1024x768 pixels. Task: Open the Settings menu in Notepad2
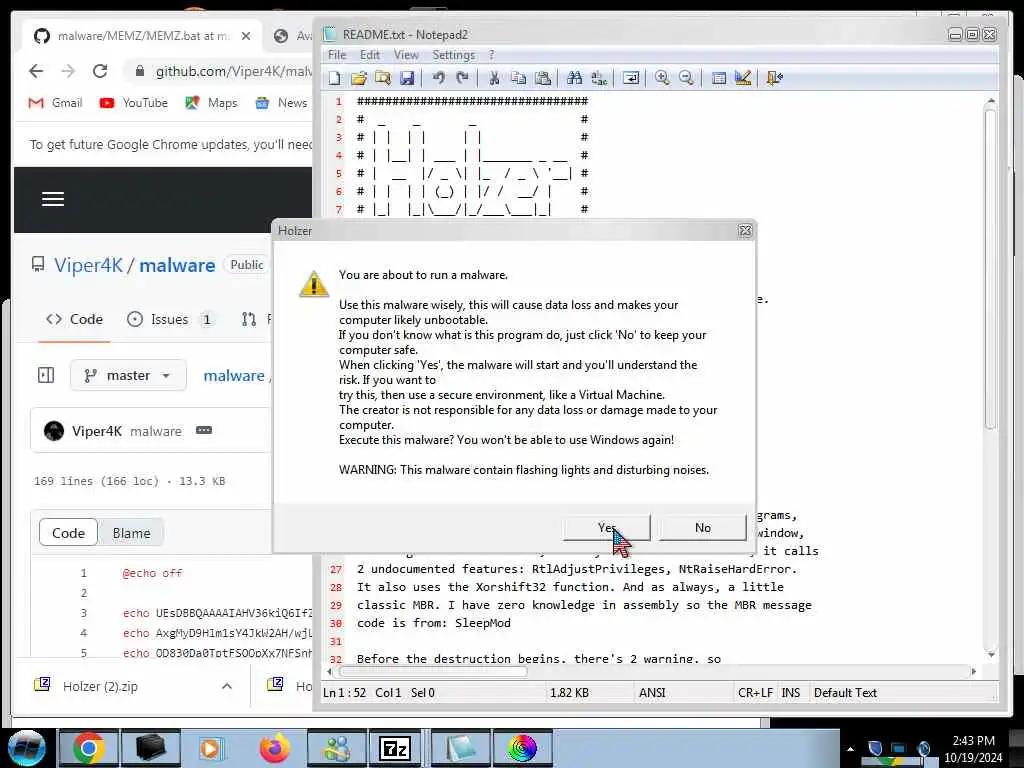click(x=453, y=55)
